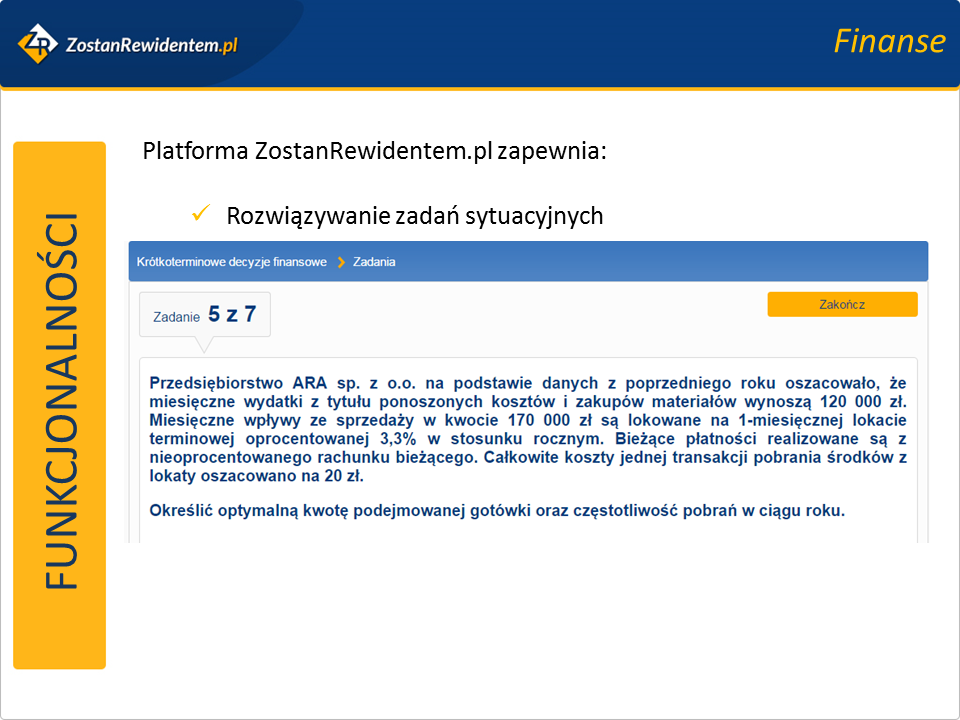The height and width of the screenshot is (720, 960).
Task: Click the pointer triangle below the Zadanie badge
Action: coord(203,345)
